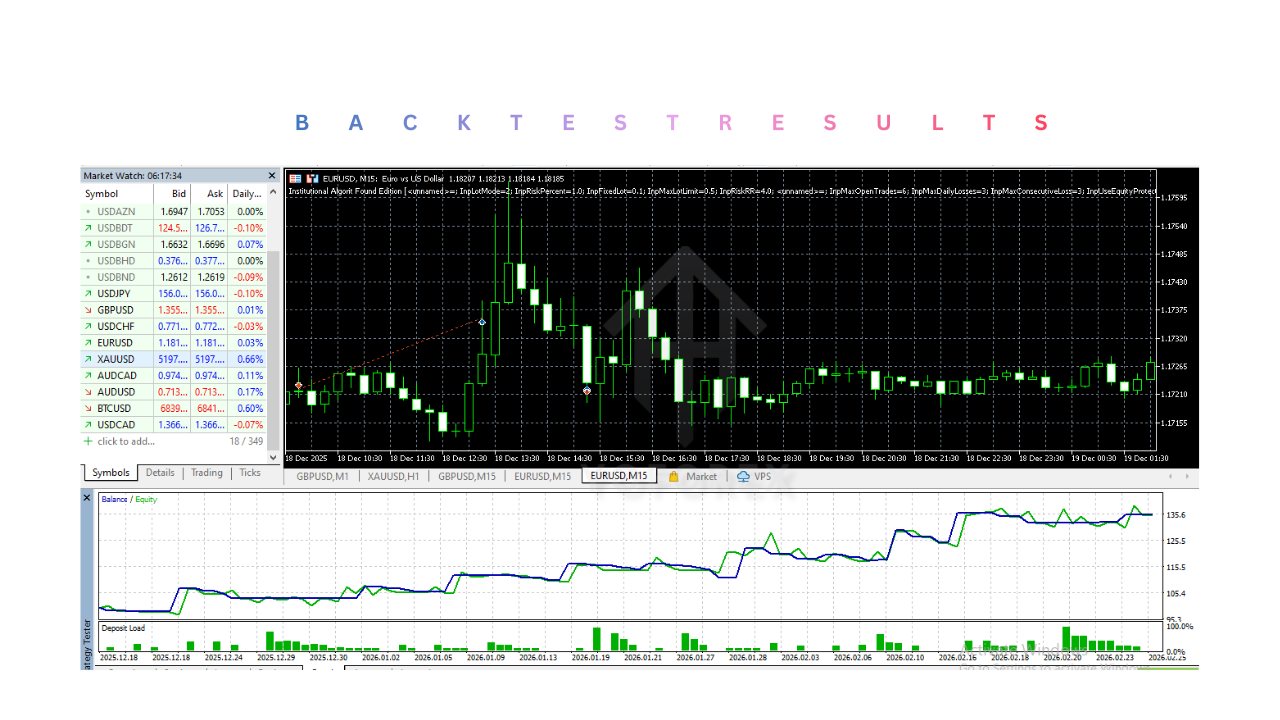The image size is (1280, 720).
Task: Switch to the Ticks tab
Action: 249,473
